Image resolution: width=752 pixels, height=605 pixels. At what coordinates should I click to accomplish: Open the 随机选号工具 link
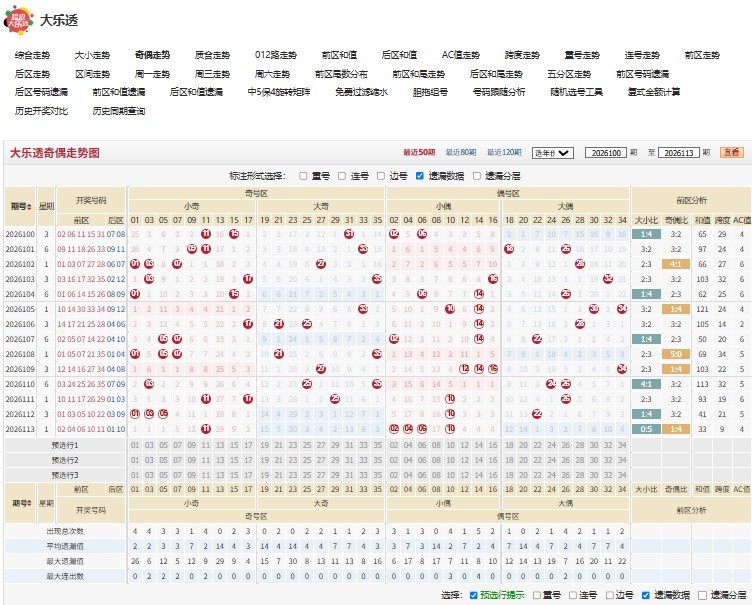point(576,92)
